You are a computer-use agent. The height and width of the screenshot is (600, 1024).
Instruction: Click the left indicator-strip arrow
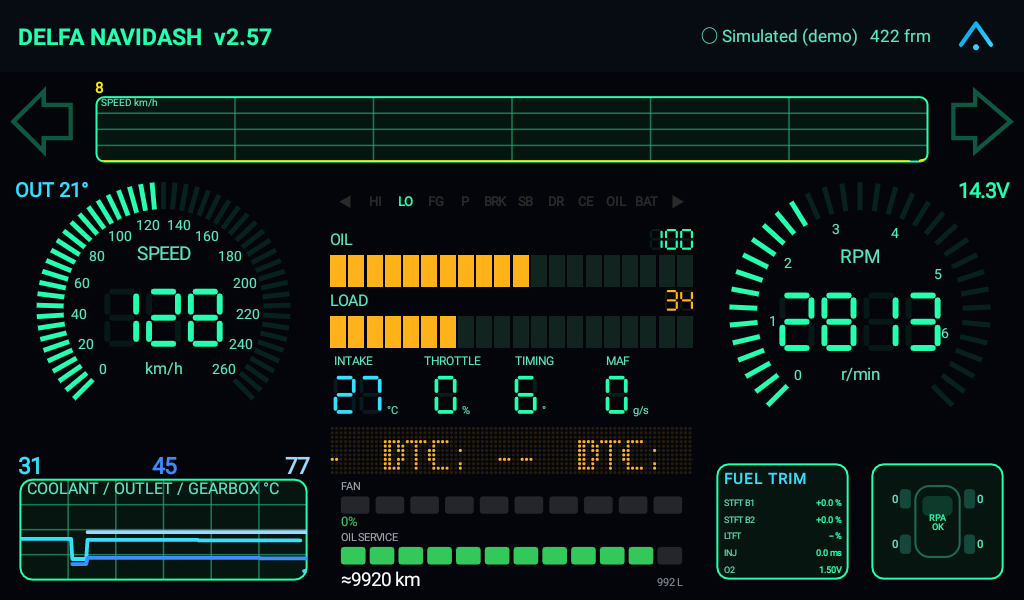click(x=345, y=202)
